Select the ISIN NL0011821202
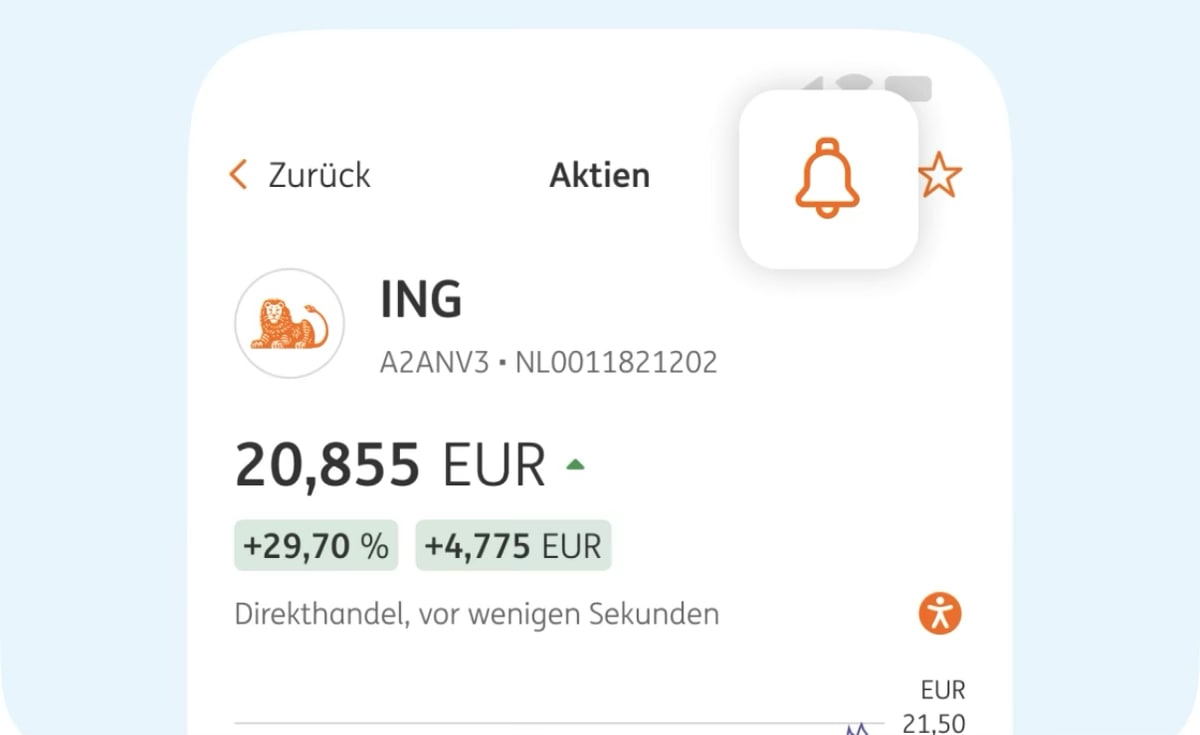1200x735 pixels. 616,362
